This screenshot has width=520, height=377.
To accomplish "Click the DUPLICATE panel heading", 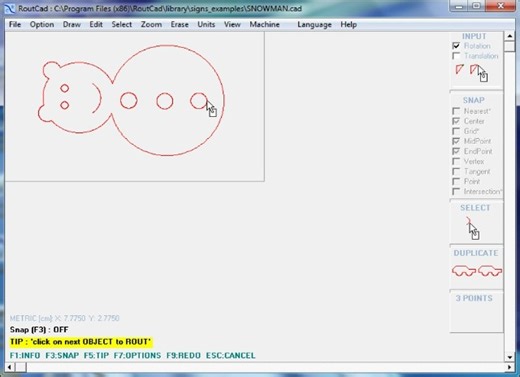I will pos(476,253).
